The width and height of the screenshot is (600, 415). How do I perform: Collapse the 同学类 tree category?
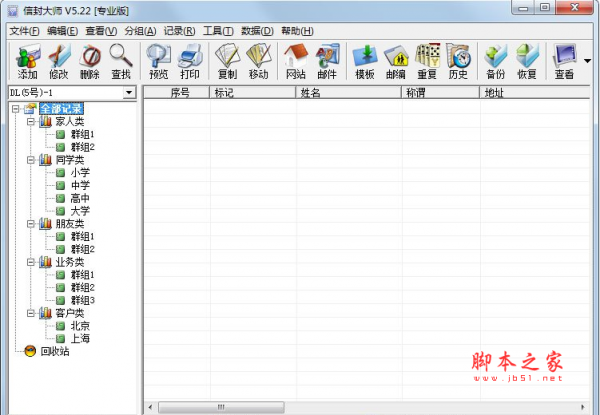[31, 160]
